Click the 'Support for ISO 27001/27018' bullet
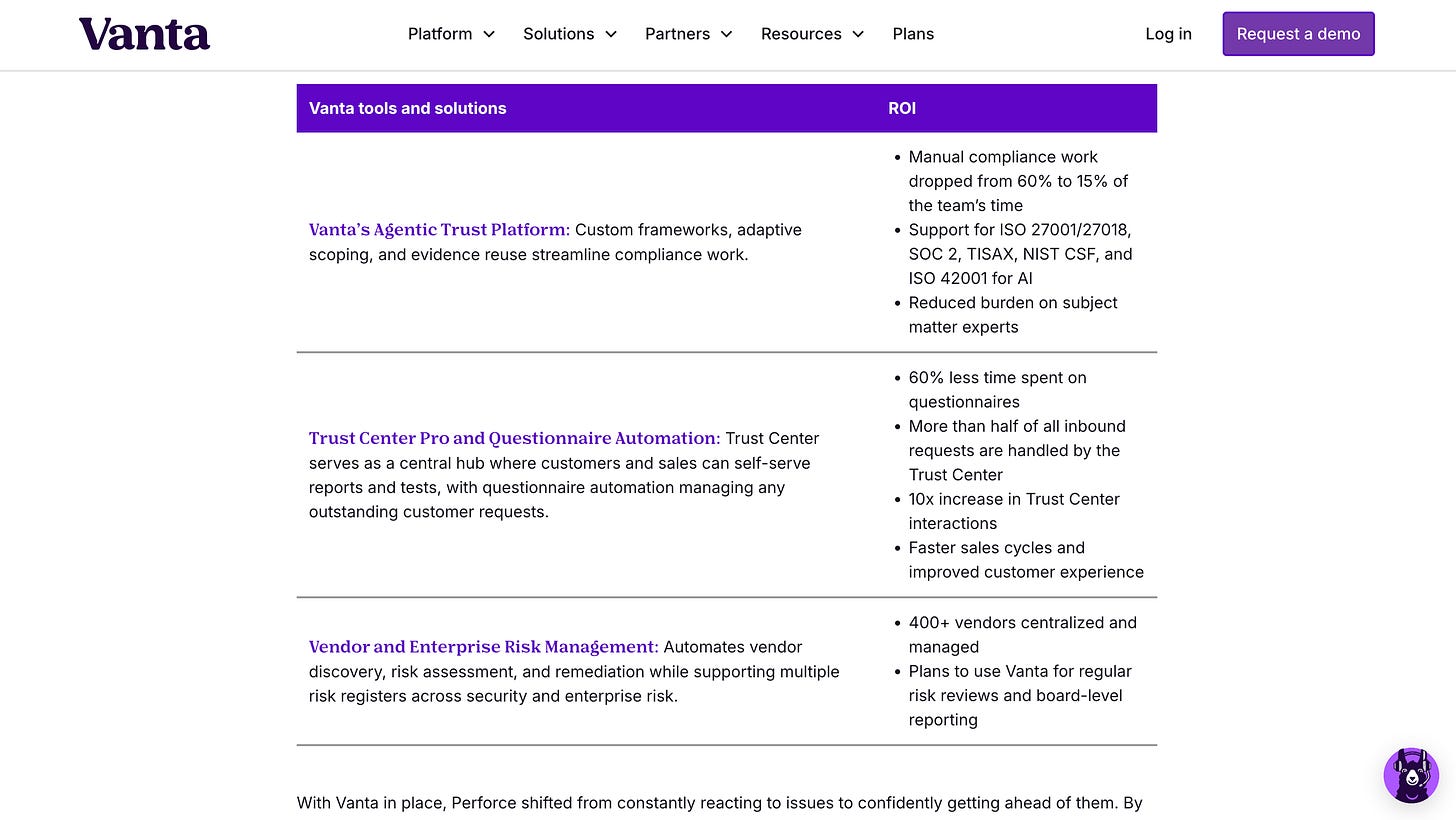Screen dimensions: 1456x820 [x=1020, y=254]
